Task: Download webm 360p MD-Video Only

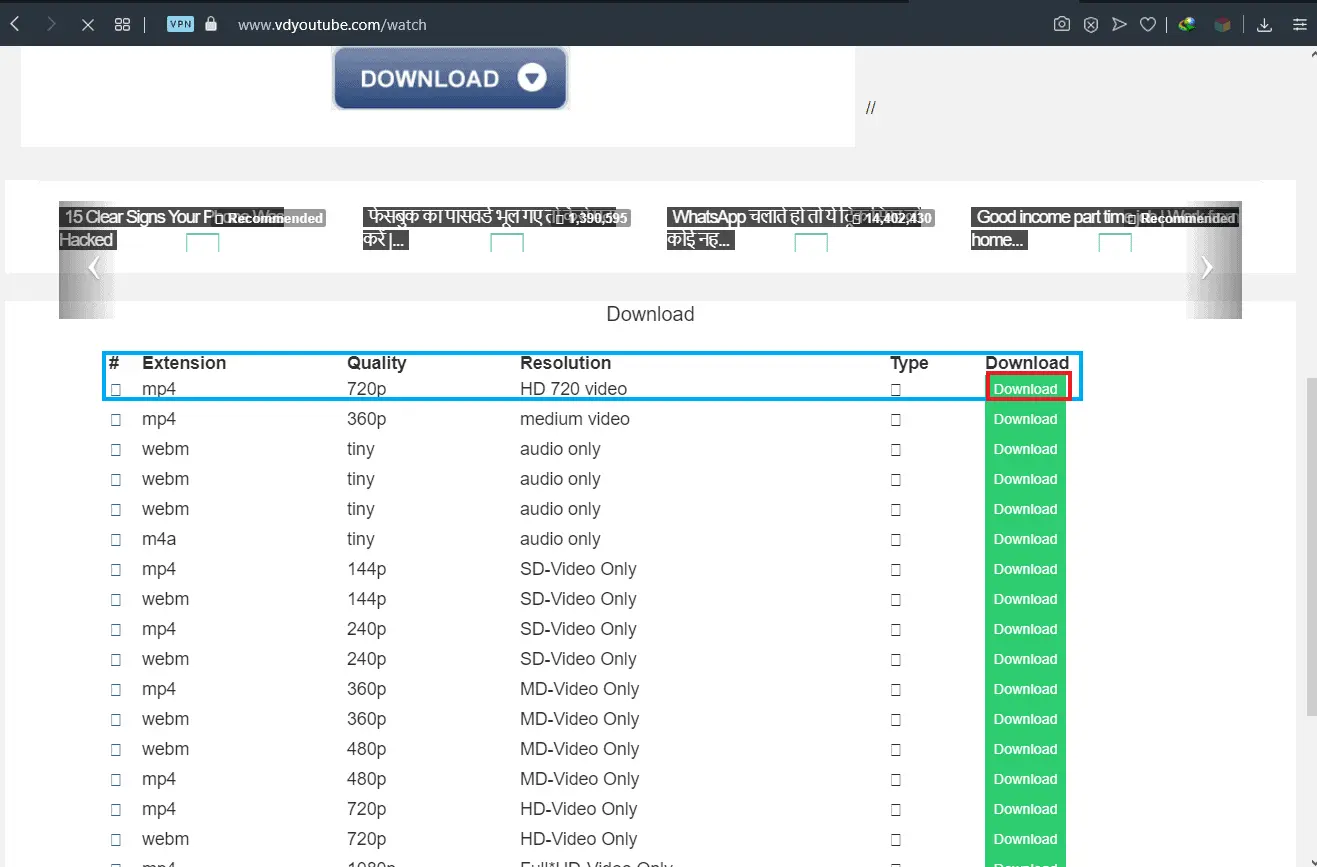Action: click(1026, 719)
